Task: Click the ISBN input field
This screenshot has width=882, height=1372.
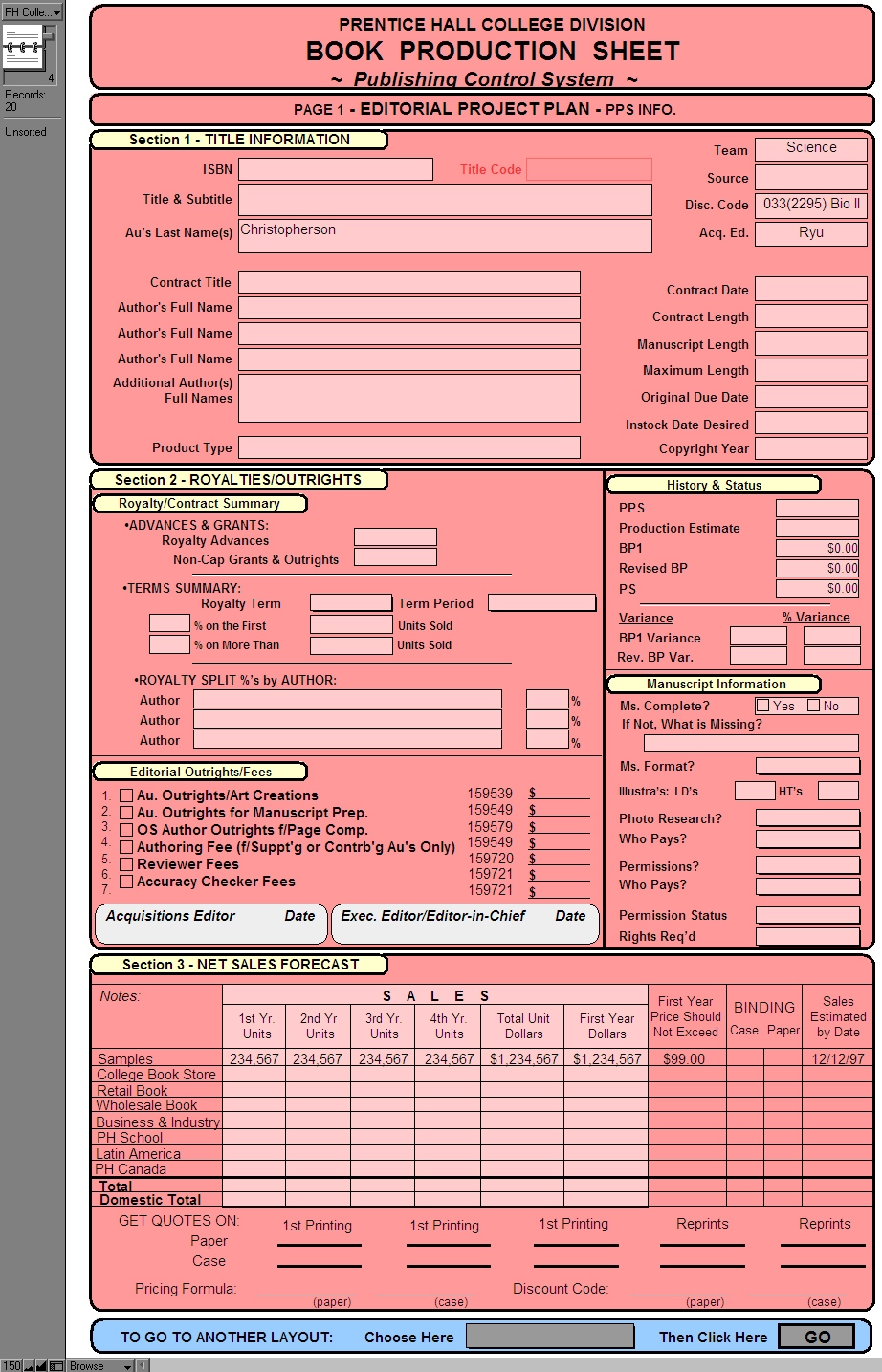Action: 336,169
